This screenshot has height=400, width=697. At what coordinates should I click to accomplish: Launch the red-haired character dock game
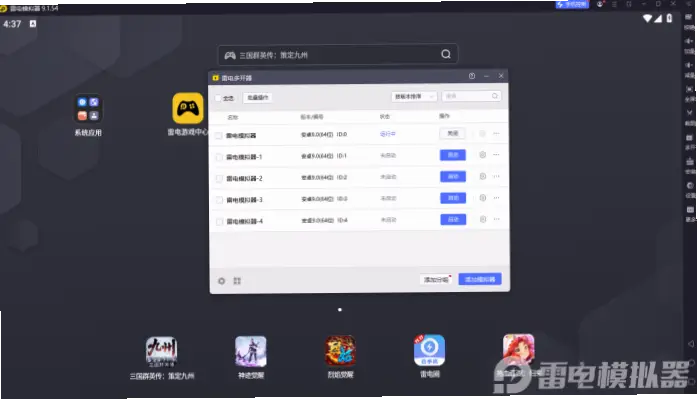(519, 350)
